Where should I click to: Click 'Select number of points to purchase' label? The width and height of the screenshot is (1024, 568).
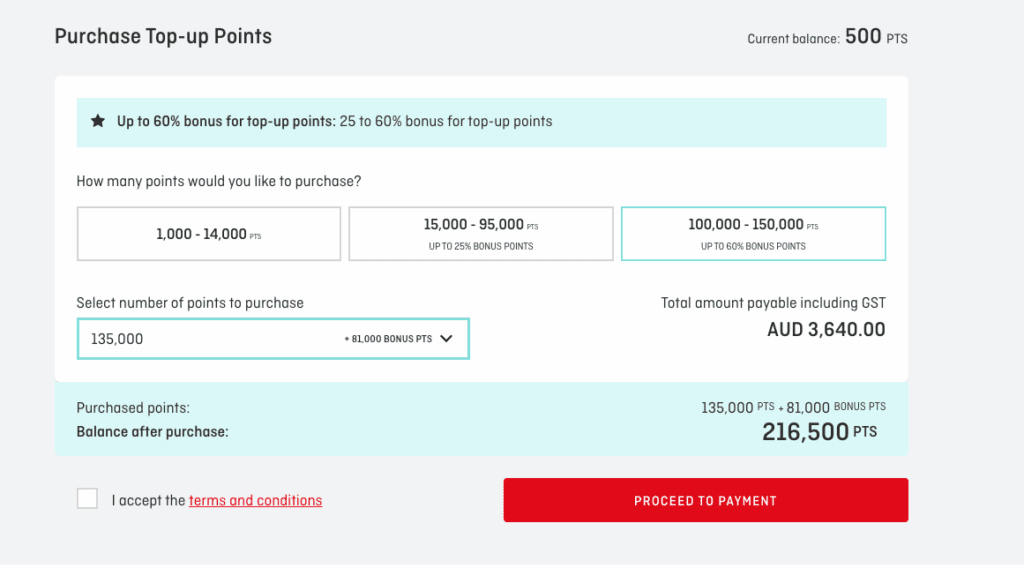pos(190,302)
